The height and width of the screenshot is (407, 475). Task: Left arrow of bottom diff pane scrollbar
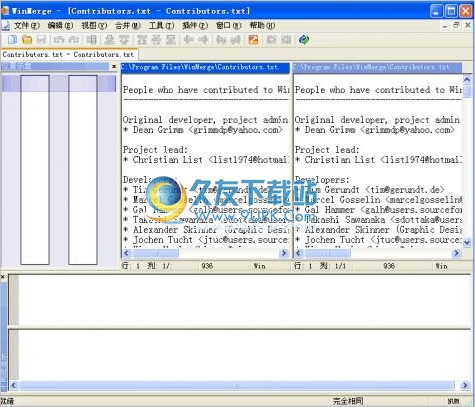coord(14,386)
